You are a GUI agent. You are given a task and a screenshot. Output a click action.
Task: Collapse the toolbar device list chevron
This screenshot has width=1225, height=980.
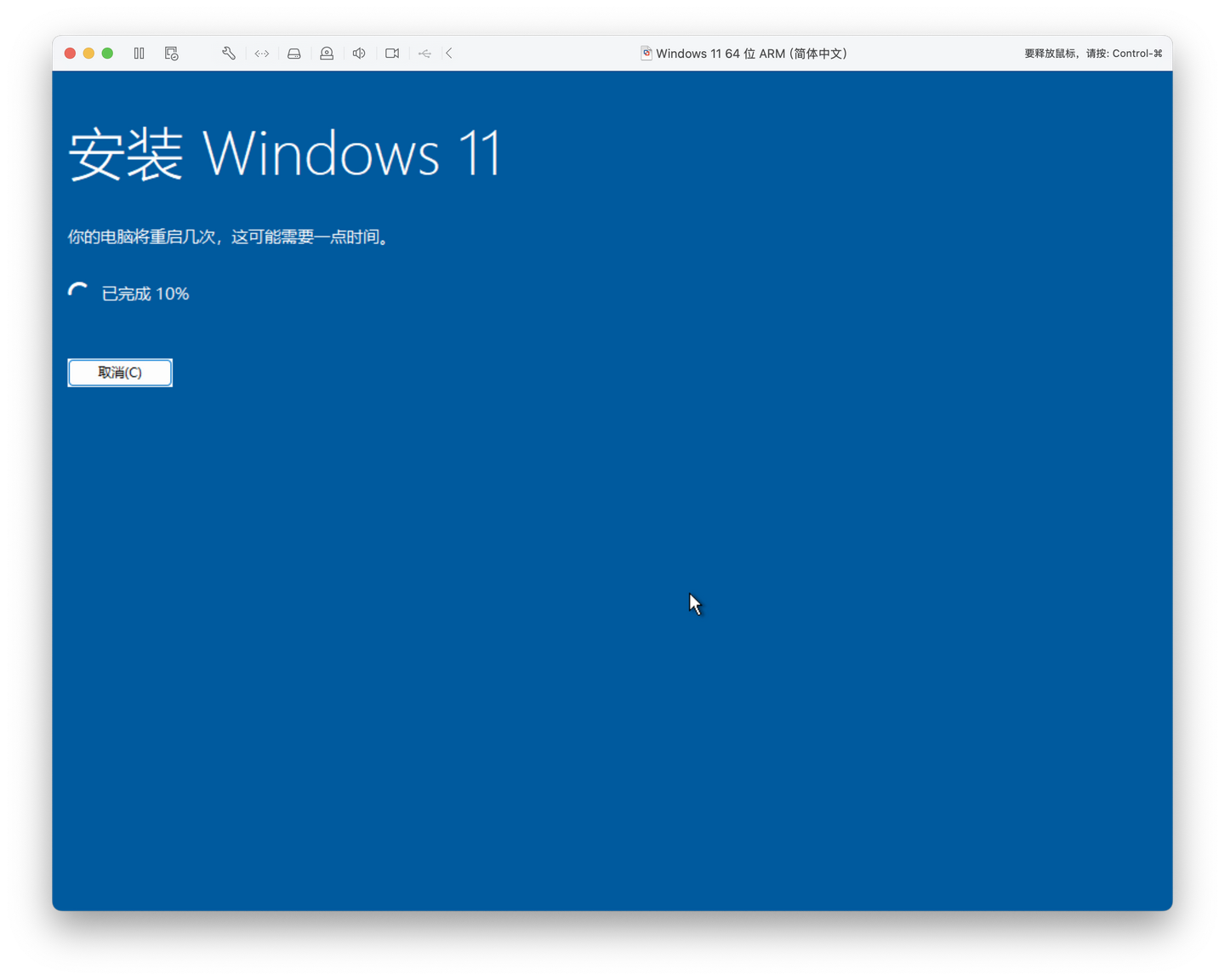(x=449, y=54)
